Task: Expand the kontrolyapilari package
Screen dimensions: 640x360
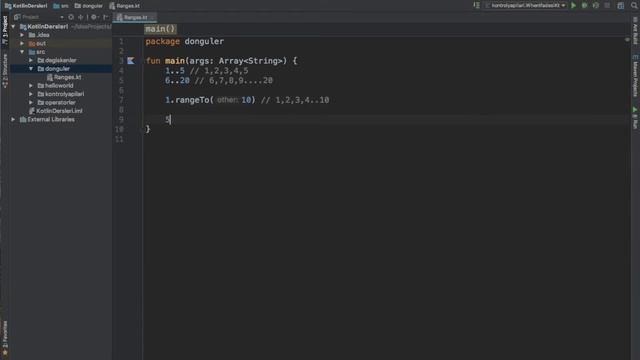Action: (x=31, y=94)
